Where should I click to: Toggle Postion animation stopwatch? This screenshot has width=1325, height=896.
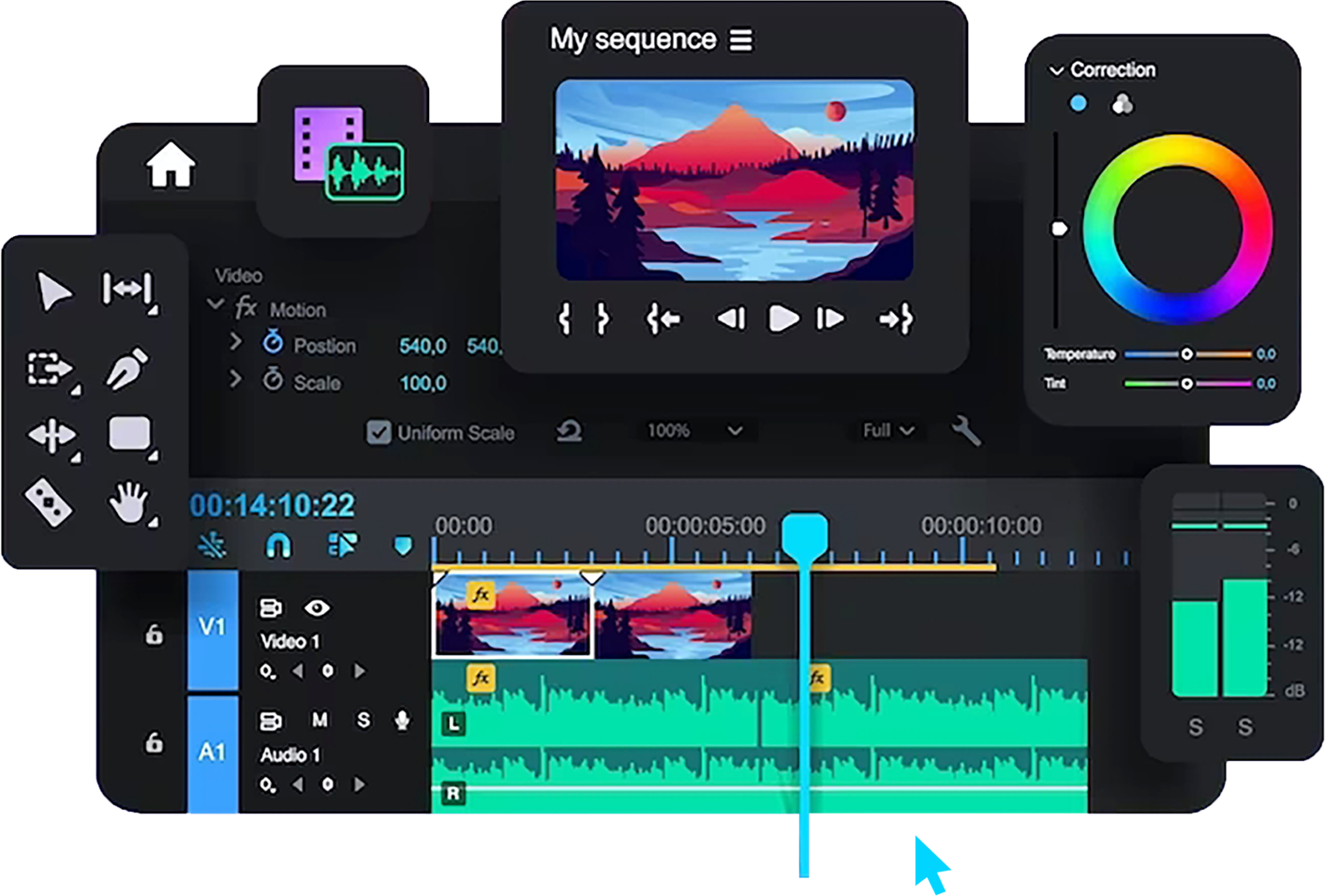click(273, 342)
